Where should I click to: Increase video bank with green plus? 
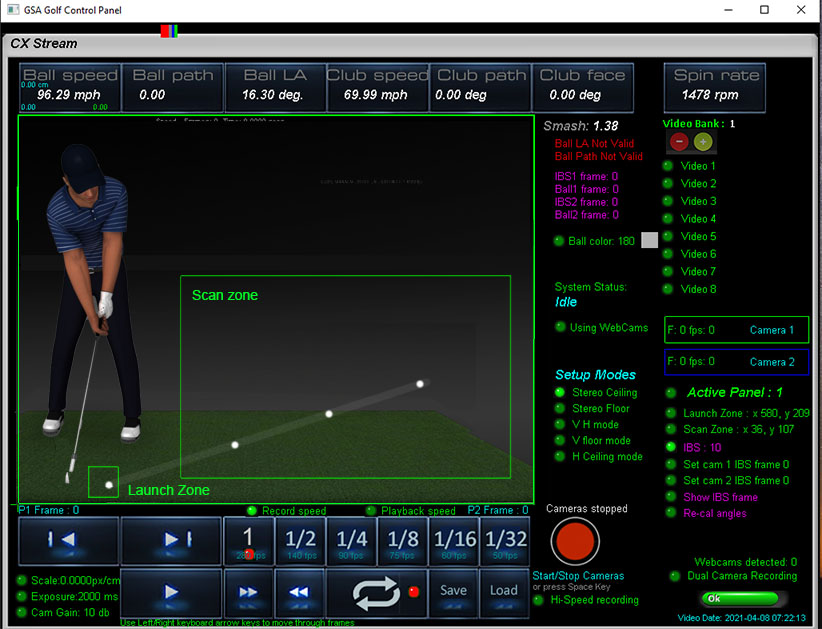click(x=703, y=142)
